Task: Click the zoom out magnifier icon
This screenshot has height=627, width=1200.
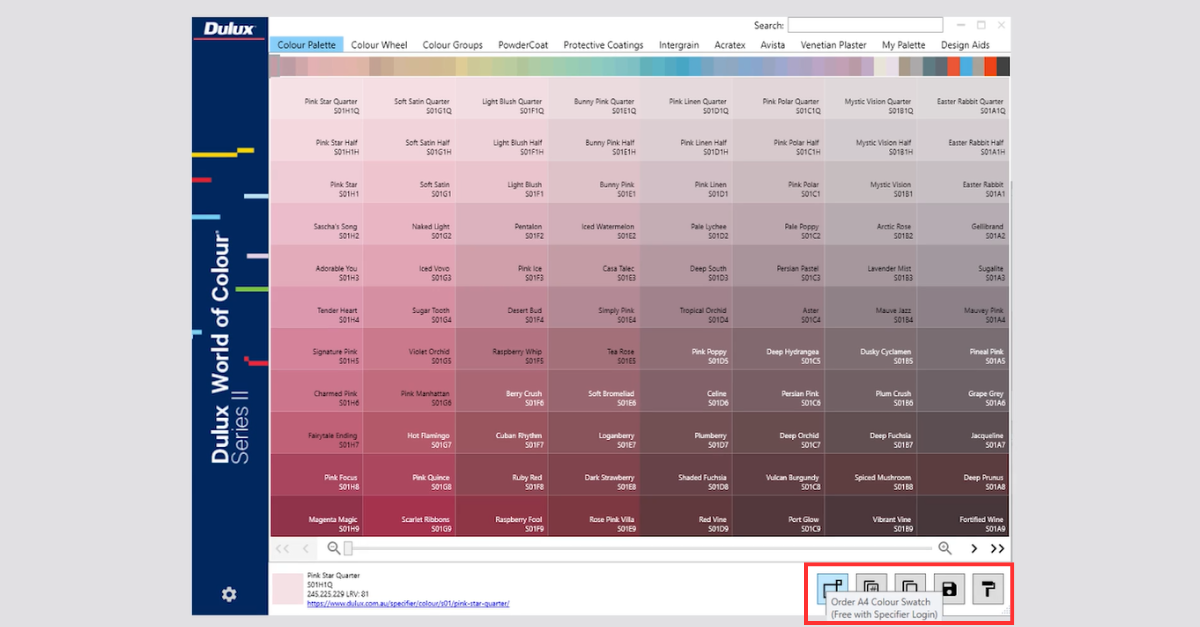Action: pyautogui.click(x=333, y=548)
